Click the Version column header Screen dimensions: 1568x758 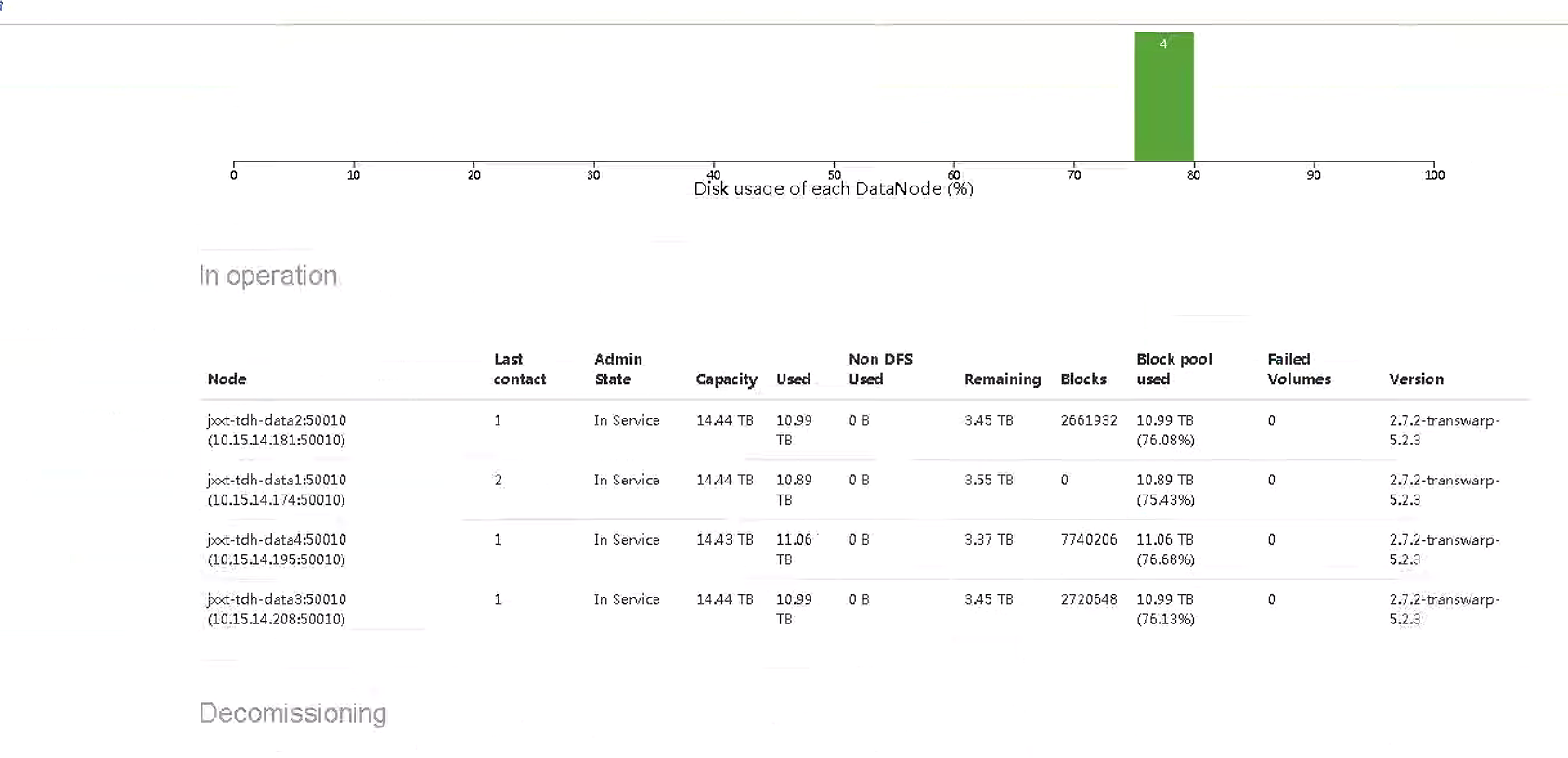tap(1416, 379)
